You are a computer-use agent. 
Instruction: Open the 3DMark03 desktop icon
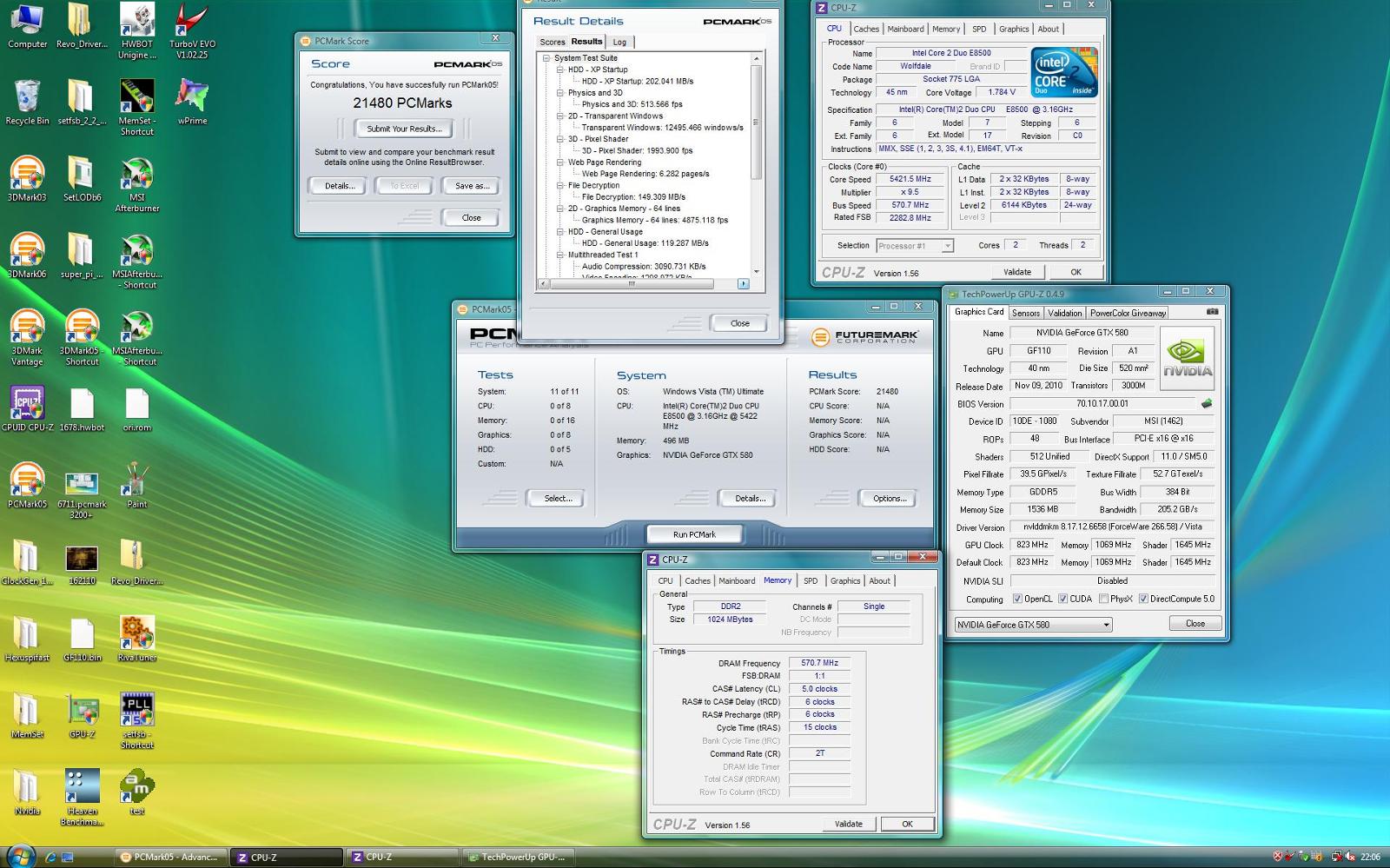pyautogui.click(x=27, y=178)
